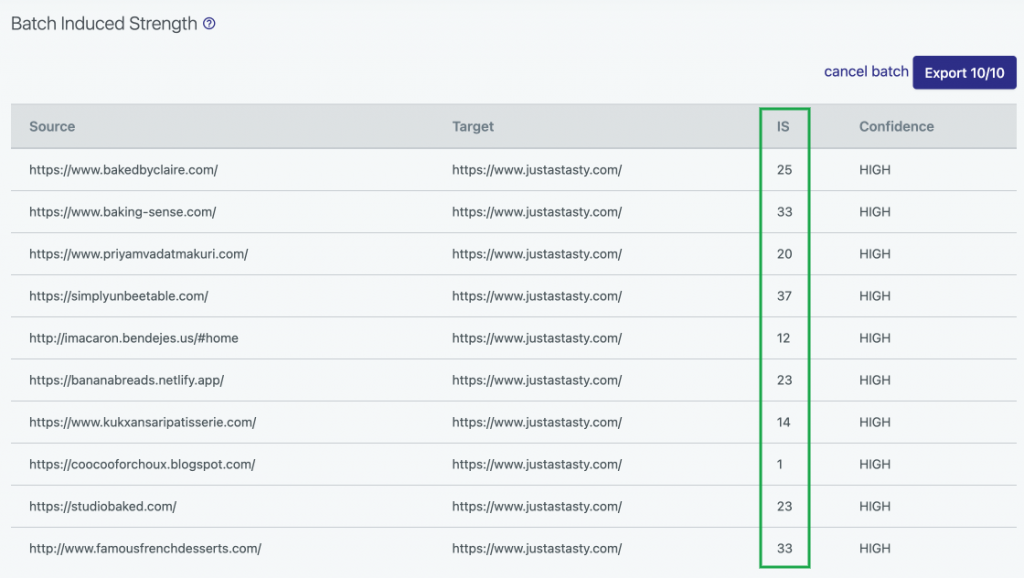Click HIGH confidence in bananabreads row
The height and width of the screenshot is (578, 1024).
coord(874,380)
